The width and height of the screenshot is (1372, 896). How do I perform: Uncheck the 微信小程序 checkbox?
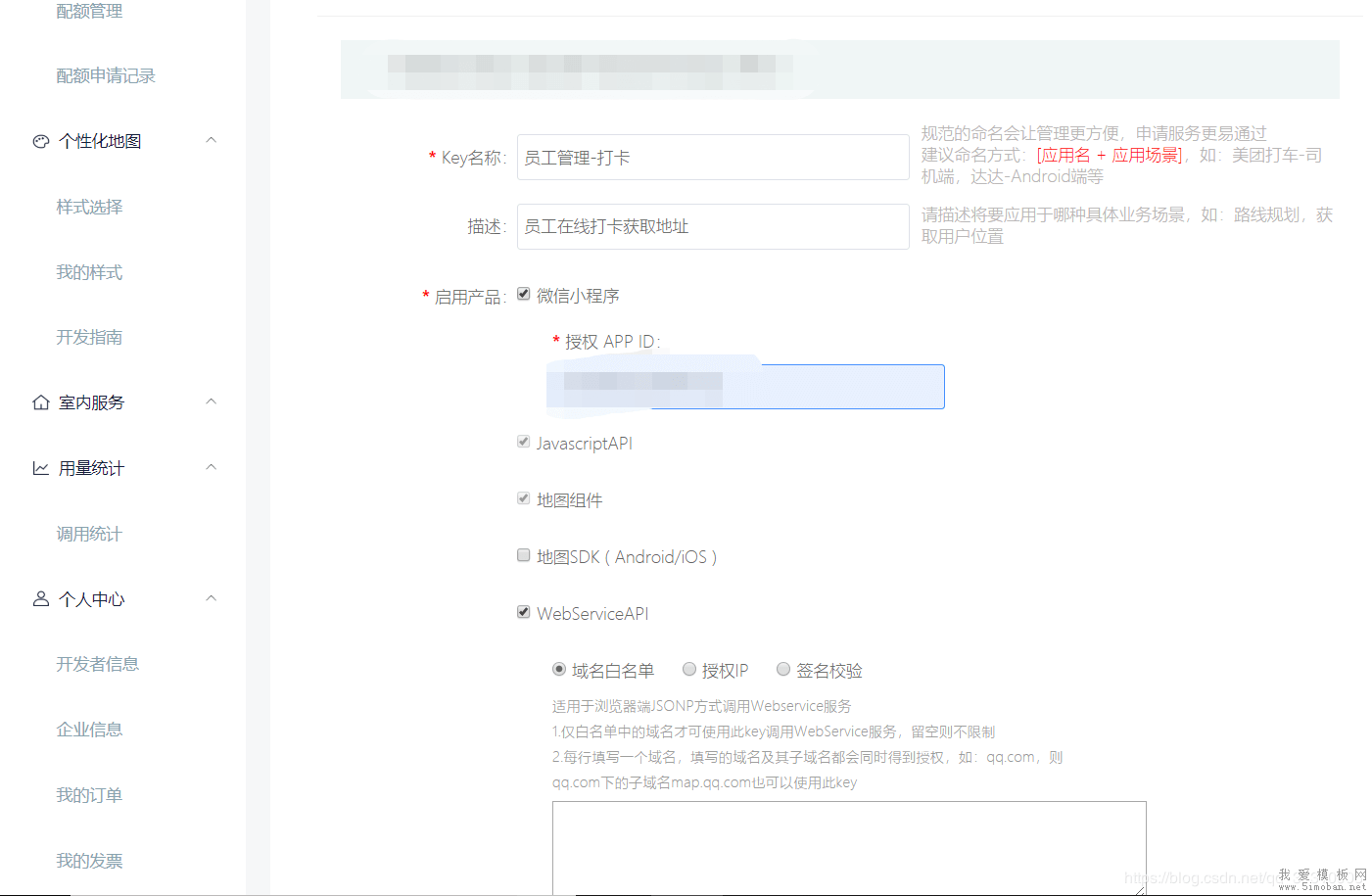pos(524,294)
